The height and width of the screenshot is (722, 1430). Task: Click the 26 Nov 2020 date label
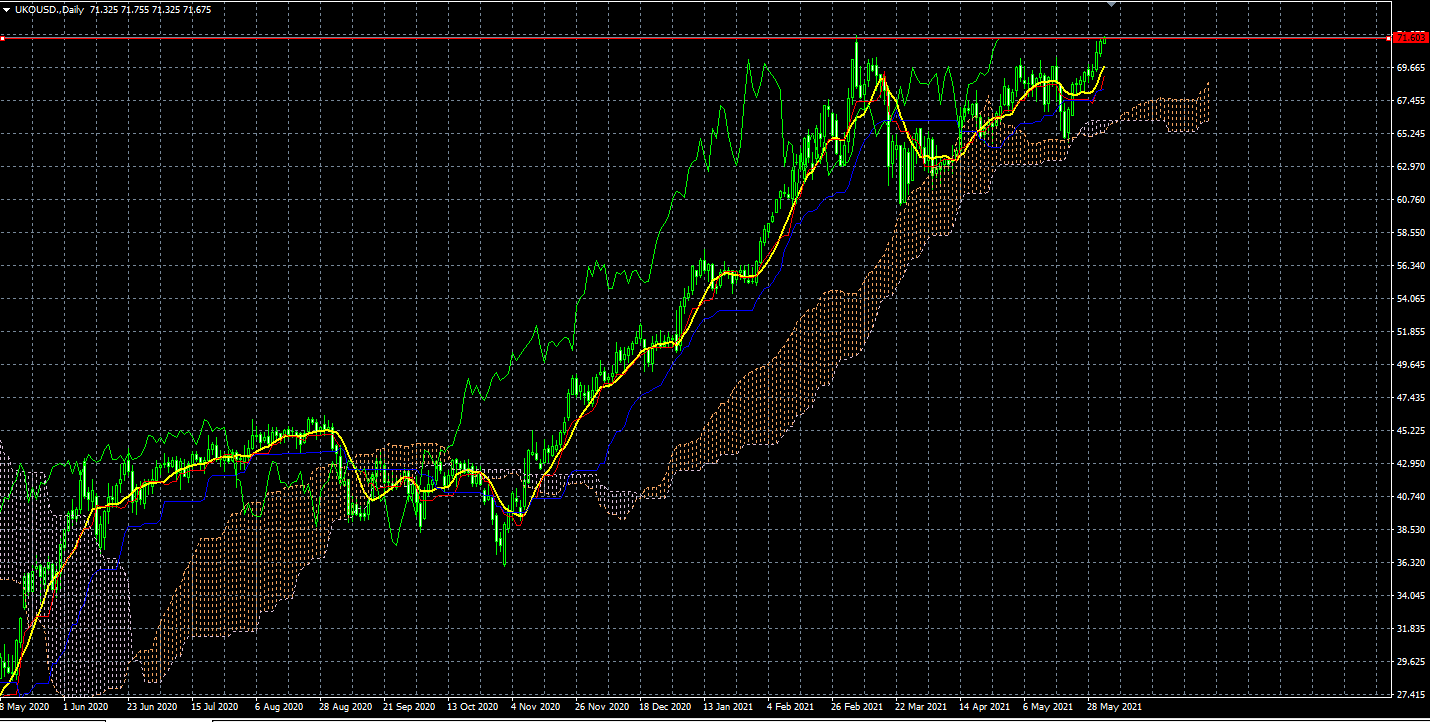coord(601,707)
